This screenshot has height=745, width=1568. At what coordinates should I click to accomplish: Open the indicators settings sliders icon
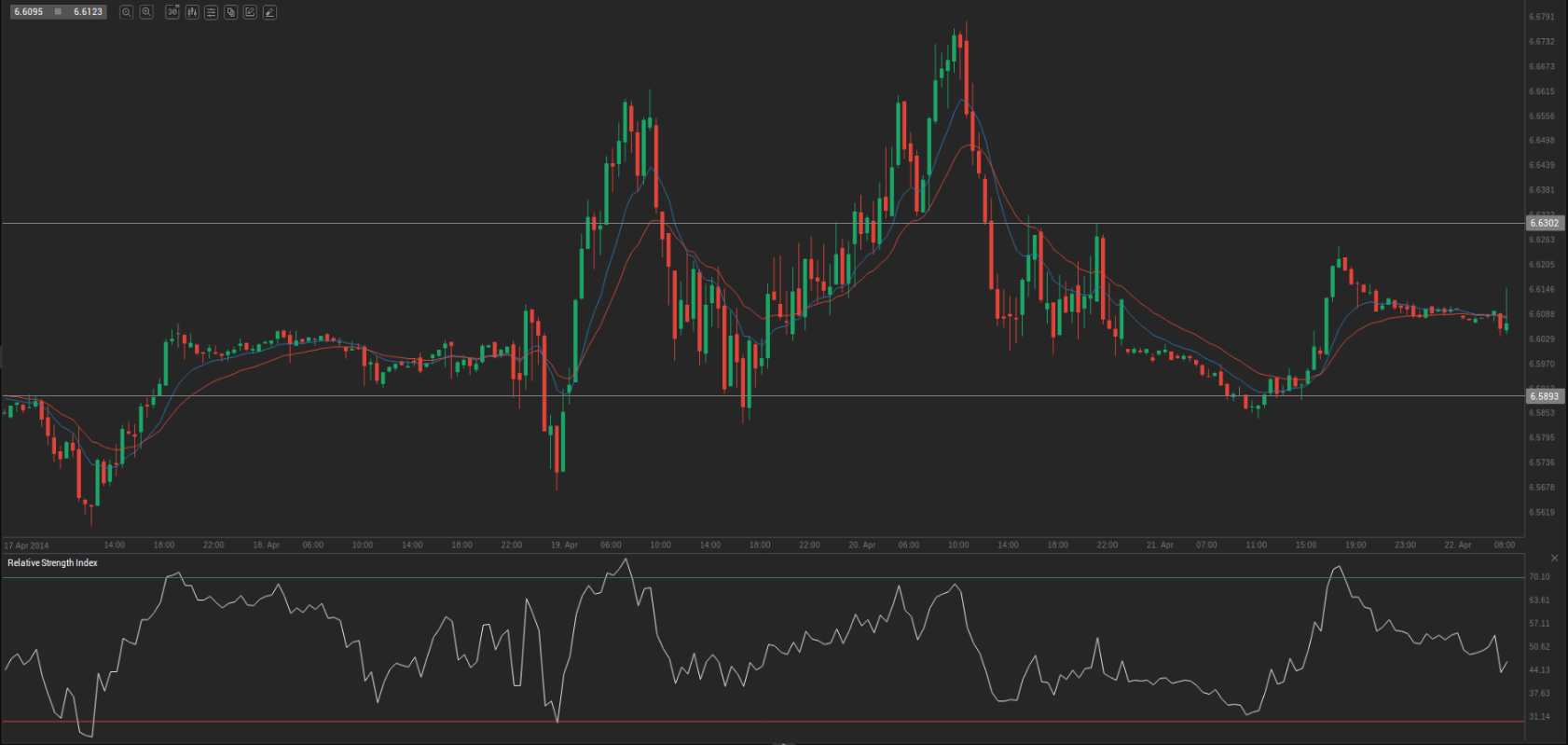pos(212,12)
